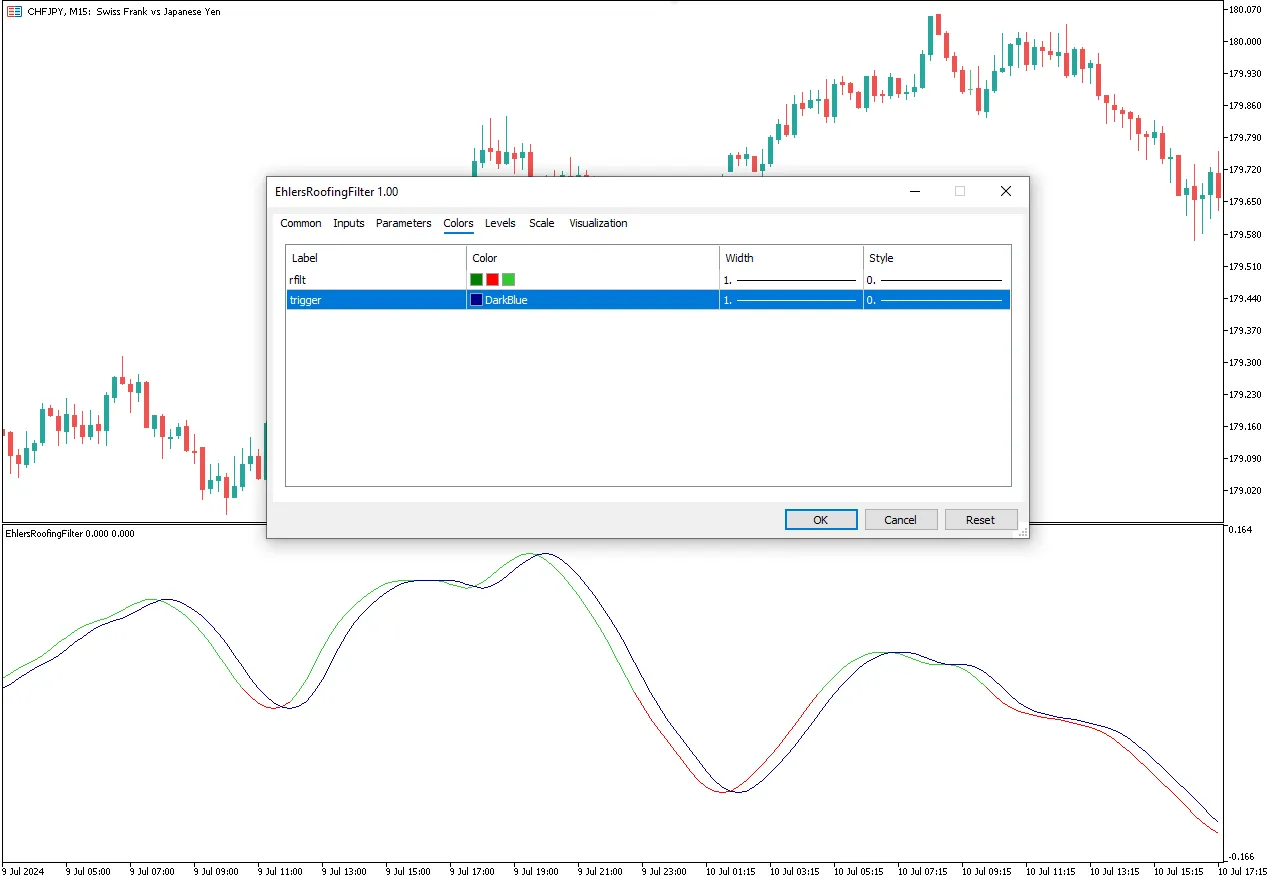Viewport: 1274px width, 882px height.
Task: Switch to the Common tab
Action: (300, 223)
